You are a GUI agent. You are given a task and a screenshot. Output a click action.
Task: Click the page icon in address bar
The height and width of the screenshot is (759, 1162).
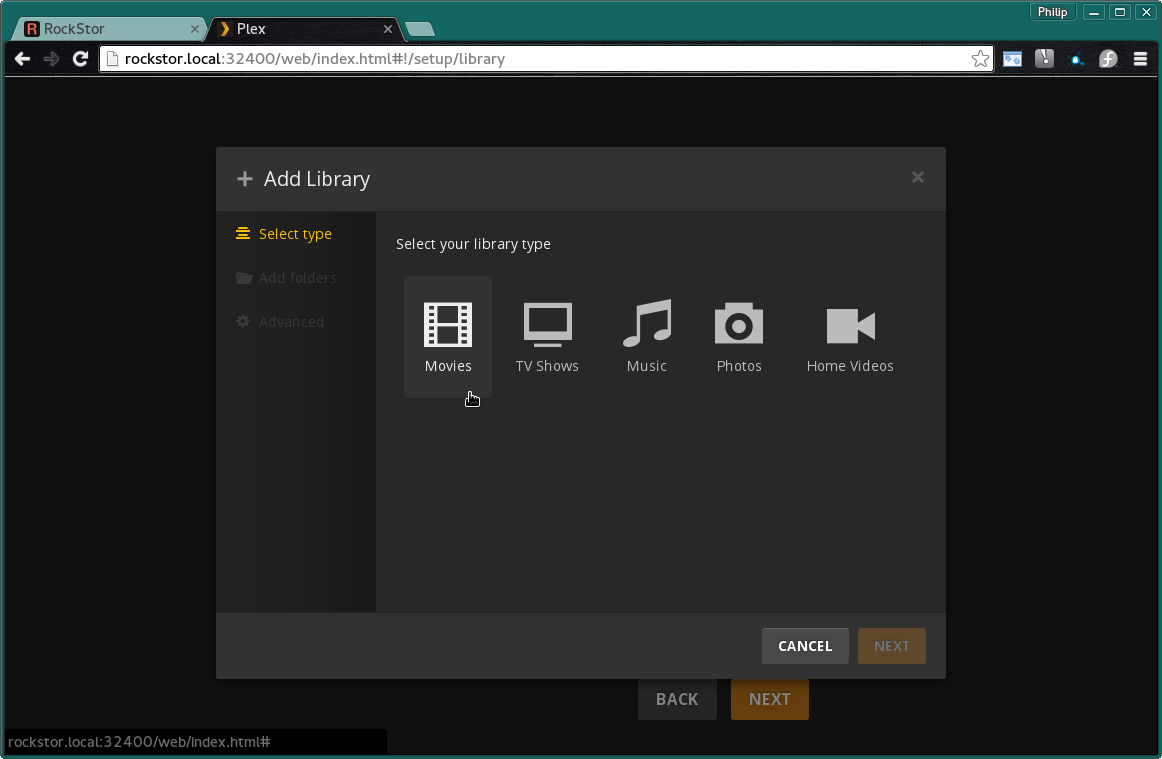(113, 59)
